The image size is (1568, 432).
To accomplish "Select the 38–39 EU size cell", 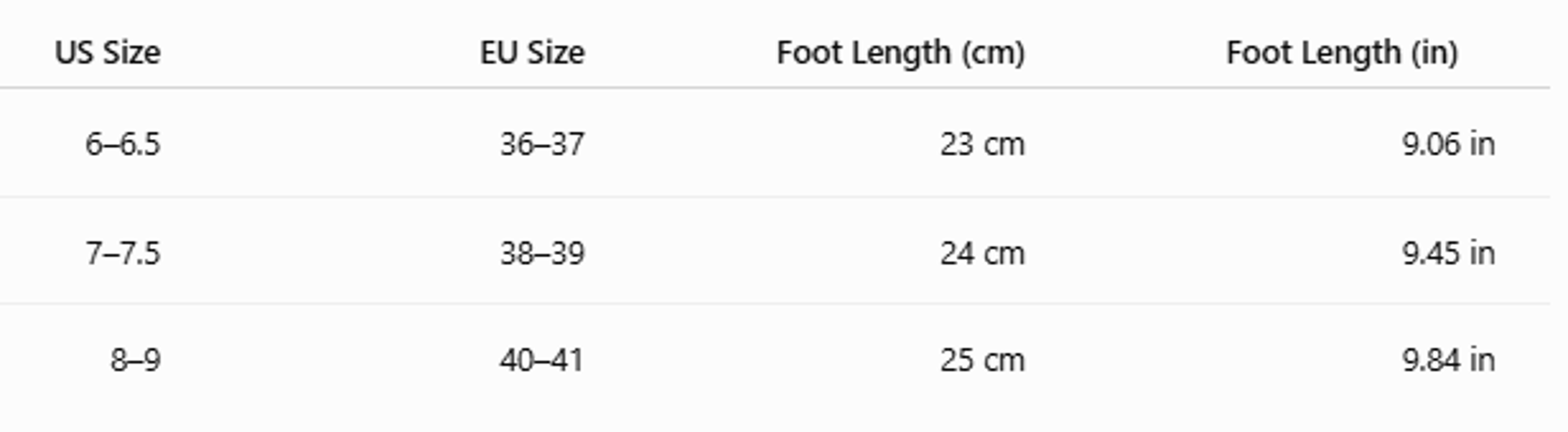I will pos(542,253).
